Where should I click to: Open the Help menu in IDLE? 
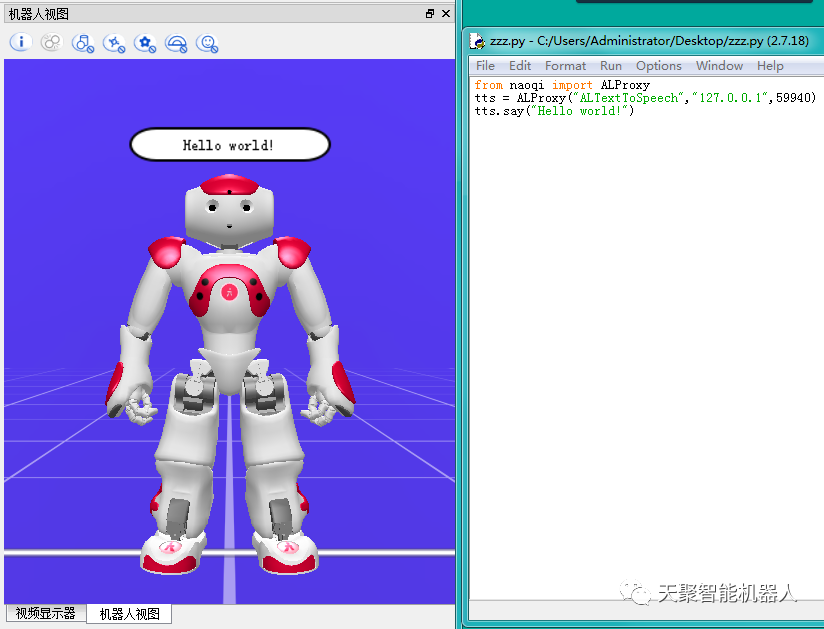(770, 66)
